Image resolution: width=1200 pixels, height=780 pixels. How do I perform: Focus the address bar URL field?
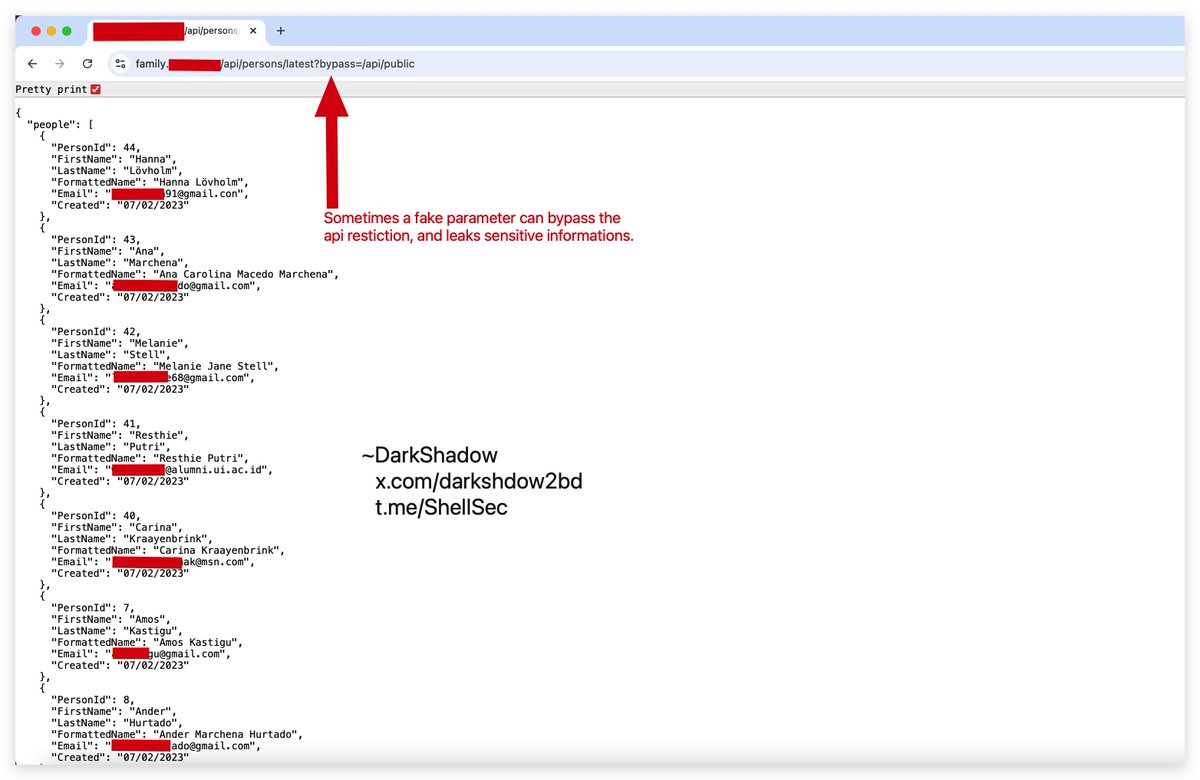pyautogui.click(x=640, y=64)
